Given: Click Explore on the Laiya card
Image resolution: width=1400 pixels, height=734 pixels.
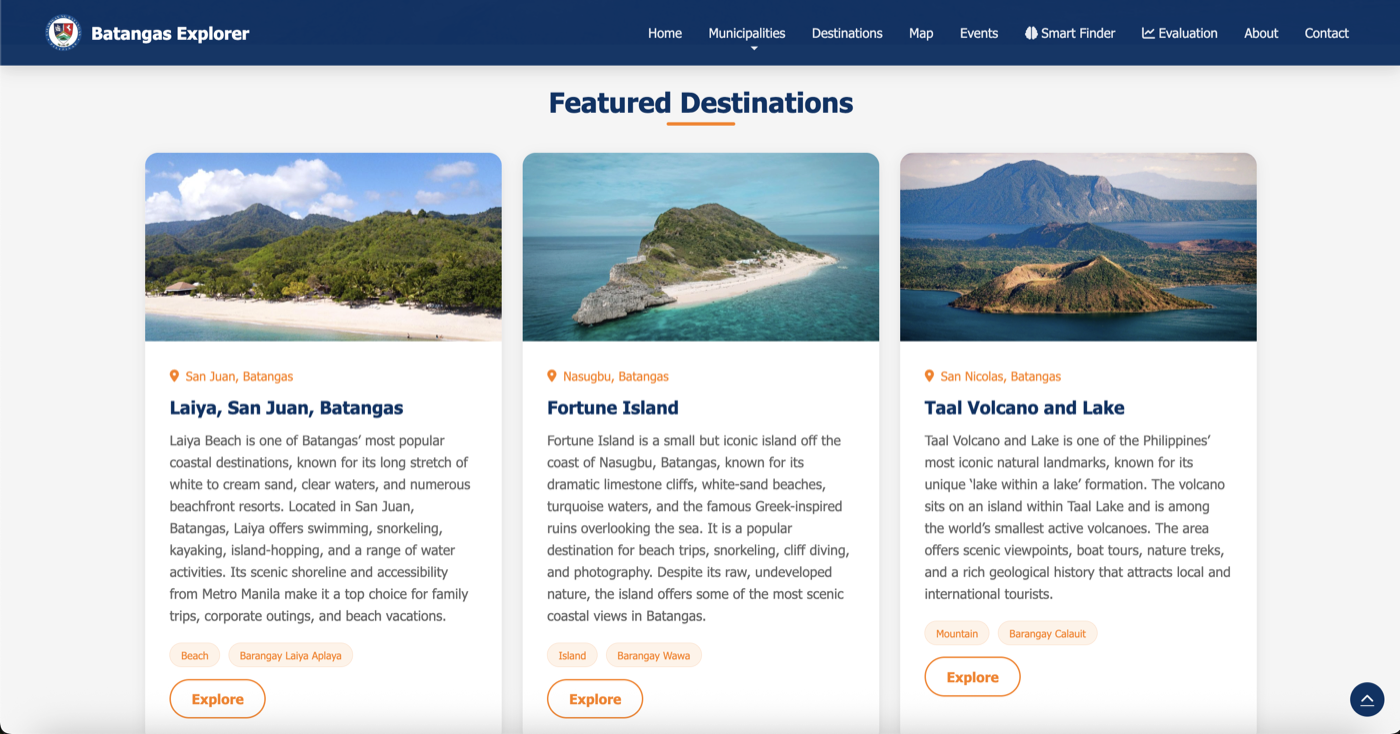Looking at the screenshot, I should (x=217, y=698).
